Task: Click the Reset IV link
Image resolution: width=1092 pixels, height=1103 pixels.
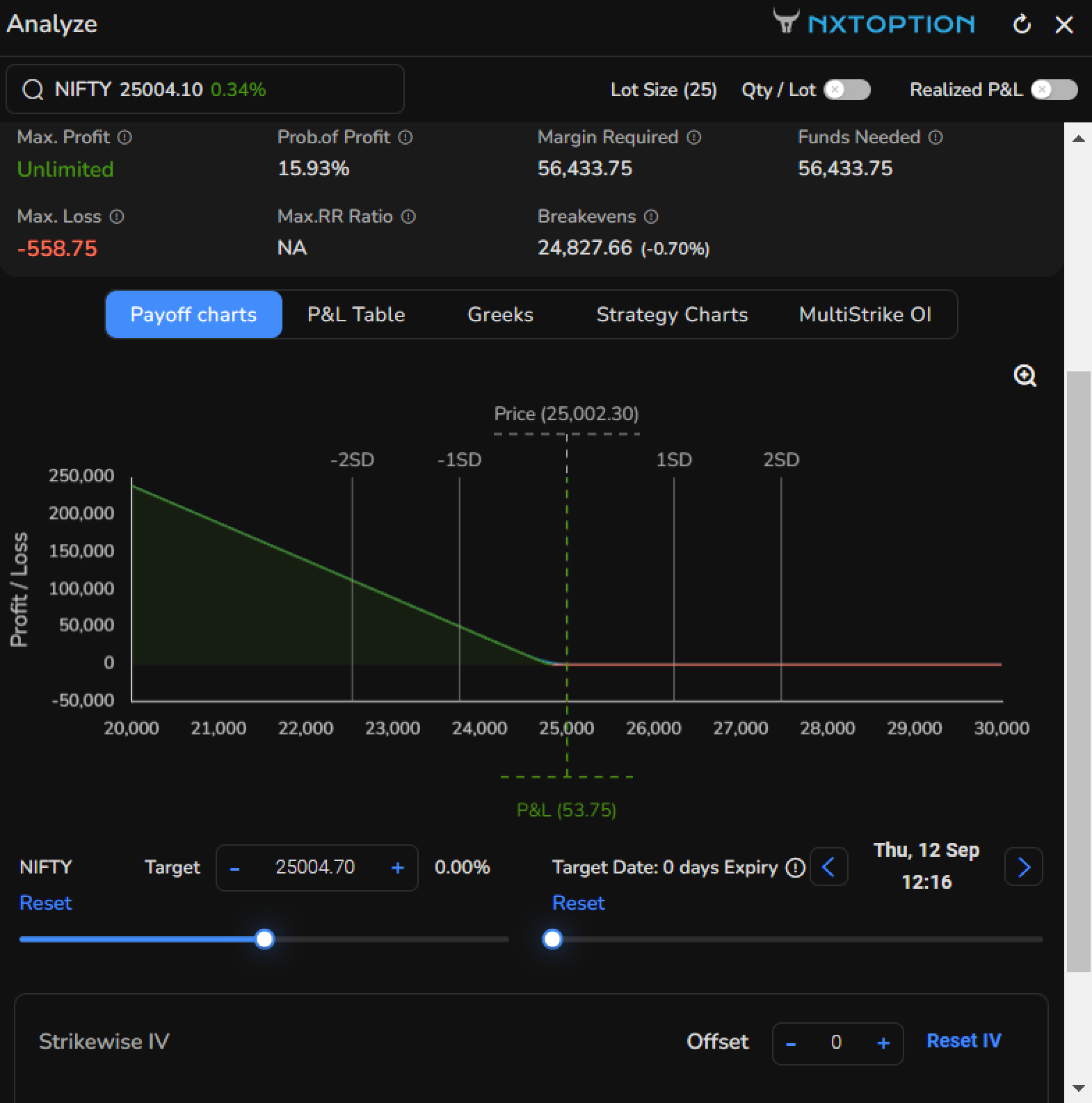Action: [x=963, y=1040]
